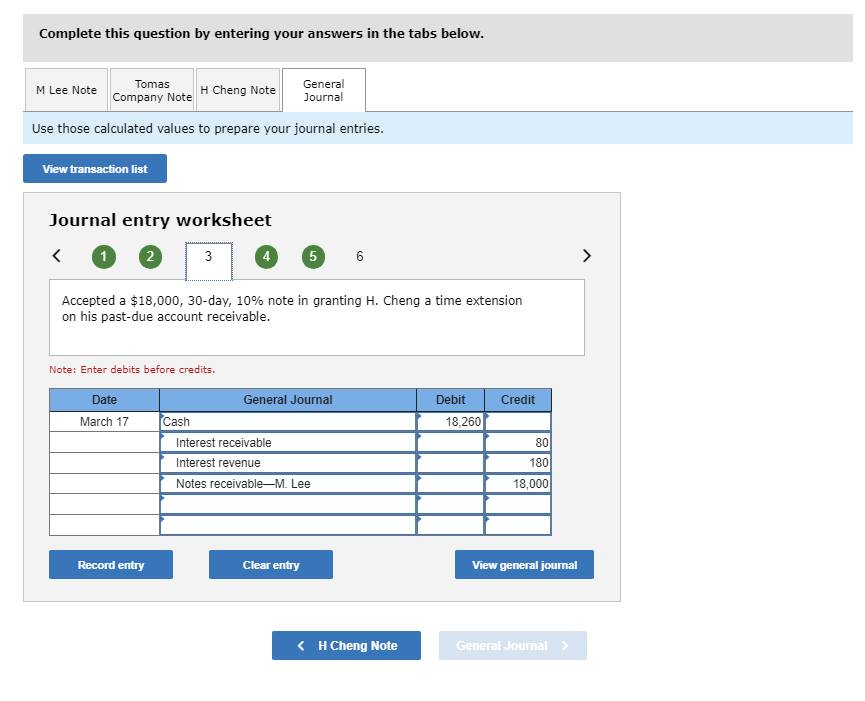Select journal entry step 6
865x701 pixels.
359,257
